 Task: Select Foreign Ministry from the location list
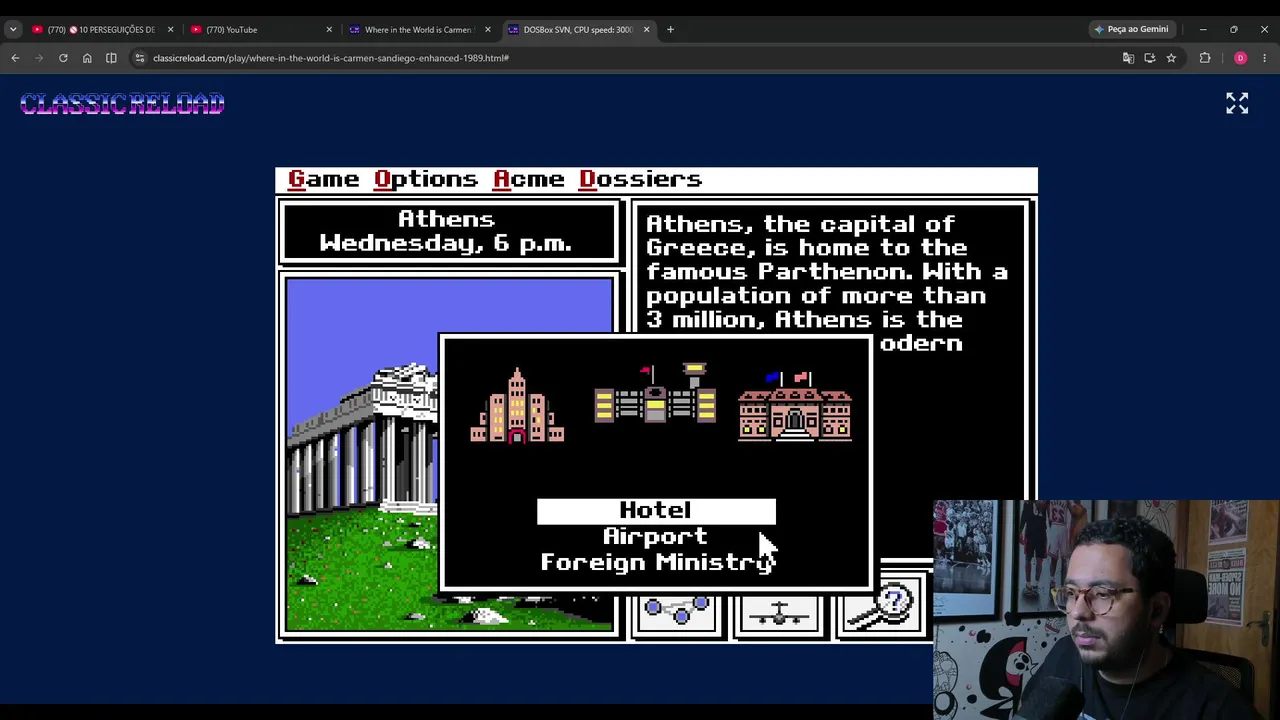pyautogui.click(x=656, y=563)
